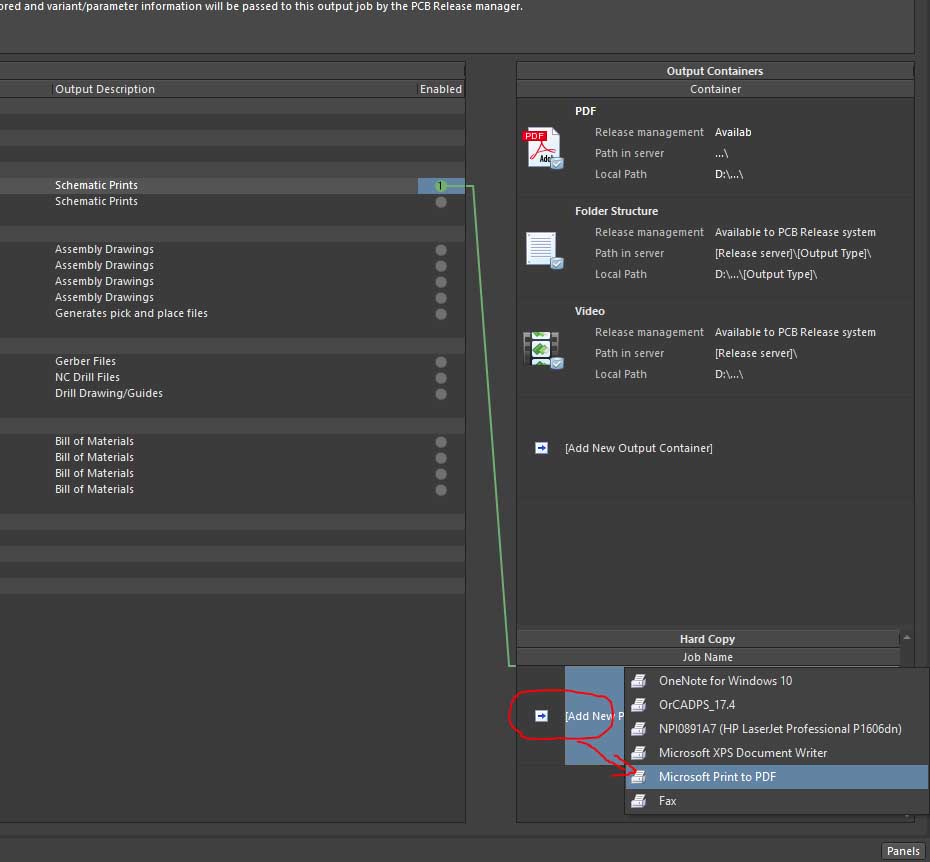This screenshot has width=930, height=862.
Task: Click the Hard Copy scroll up arrow
Action: tap(907, 638)
